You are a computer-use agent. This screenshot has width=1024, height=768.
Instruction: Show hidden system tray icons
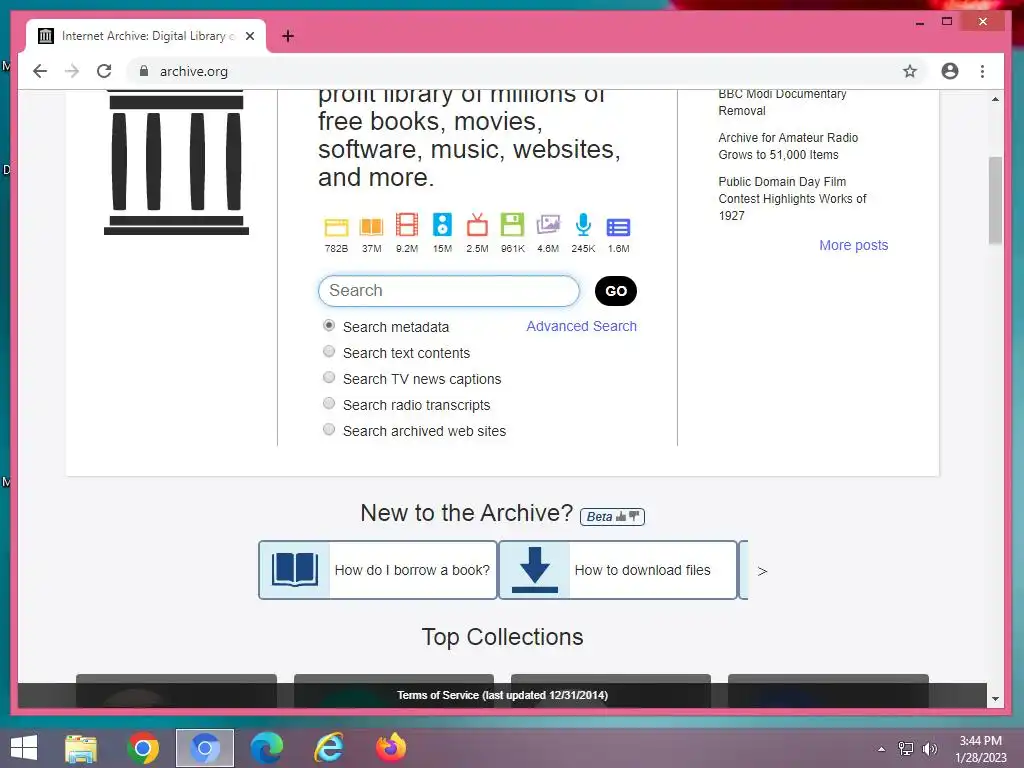[881, 749]
